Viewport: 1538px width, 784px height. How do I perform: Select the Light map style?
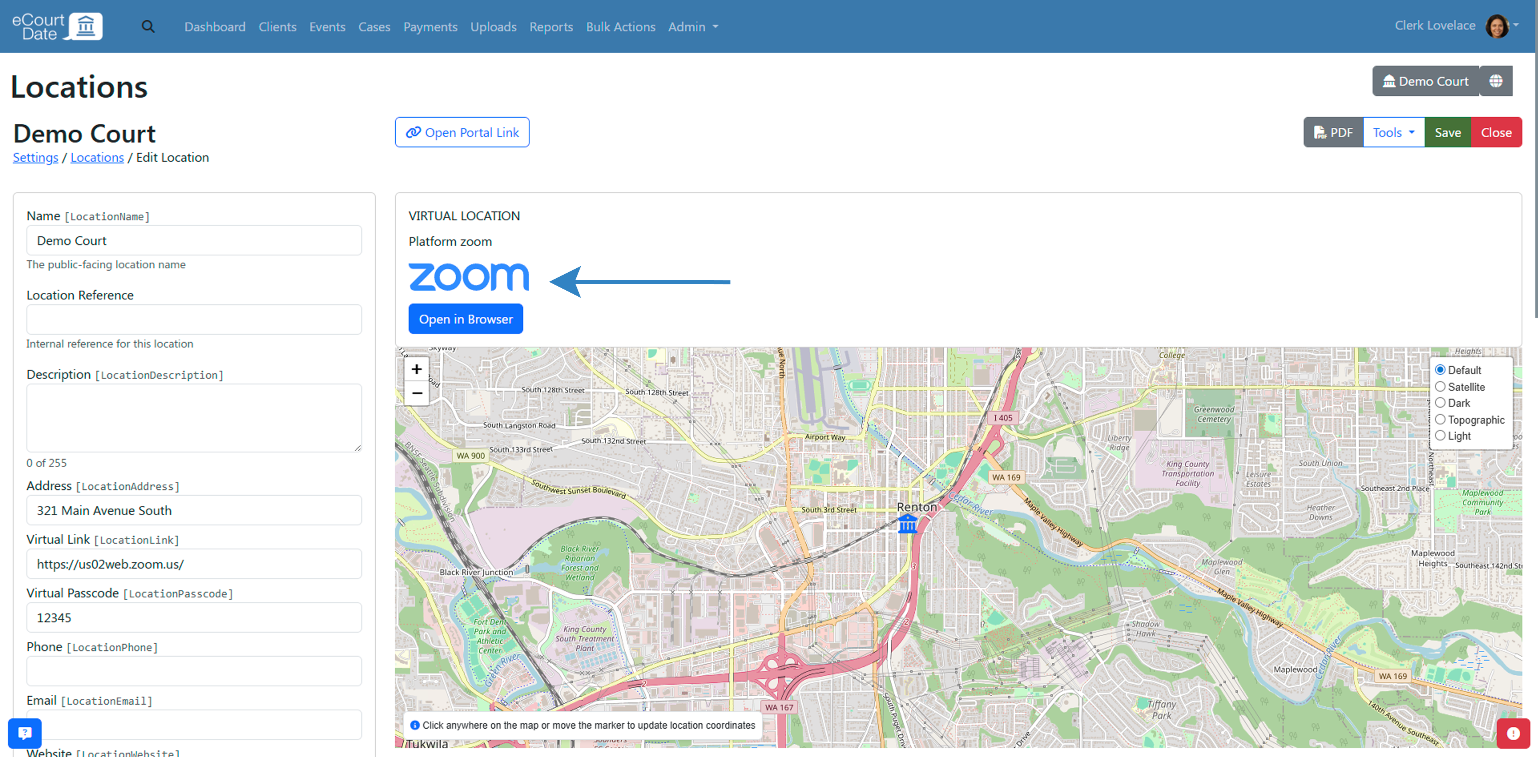(1440, 436)
